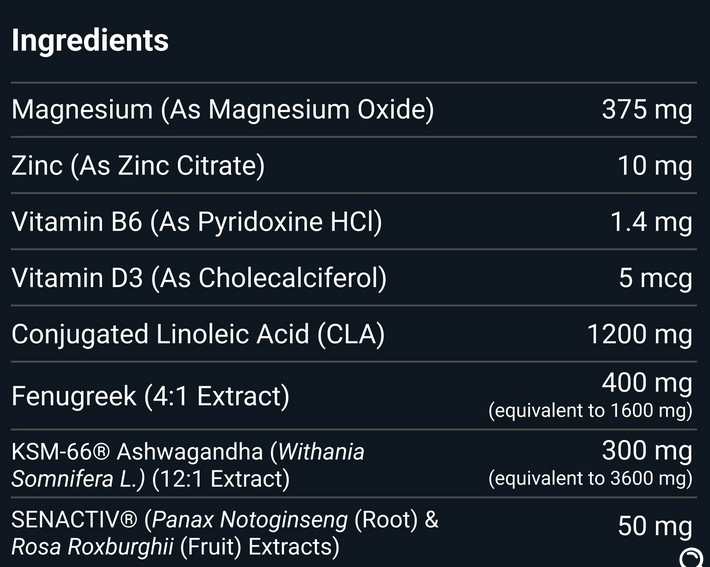The image size is (710, 567).
Task: Click the 300 mg ashwagandha amount
Action: [x=647, y=451]
